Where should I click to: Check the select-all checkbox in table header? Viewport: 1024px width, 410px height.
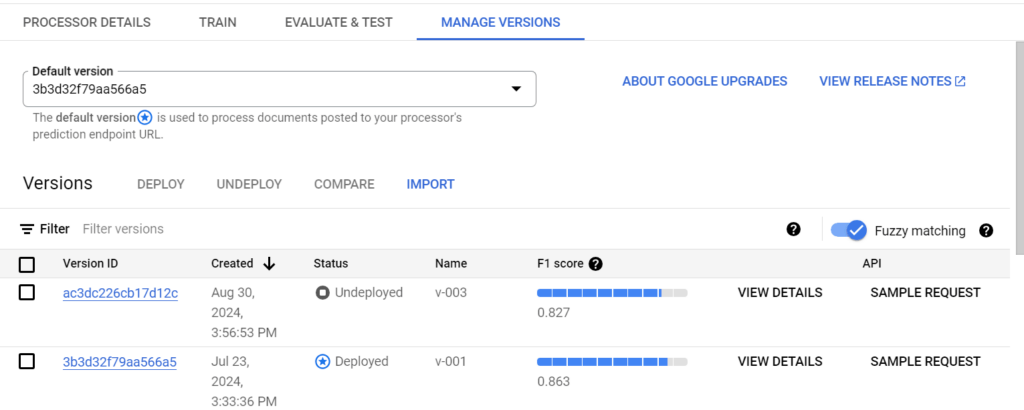27,264
